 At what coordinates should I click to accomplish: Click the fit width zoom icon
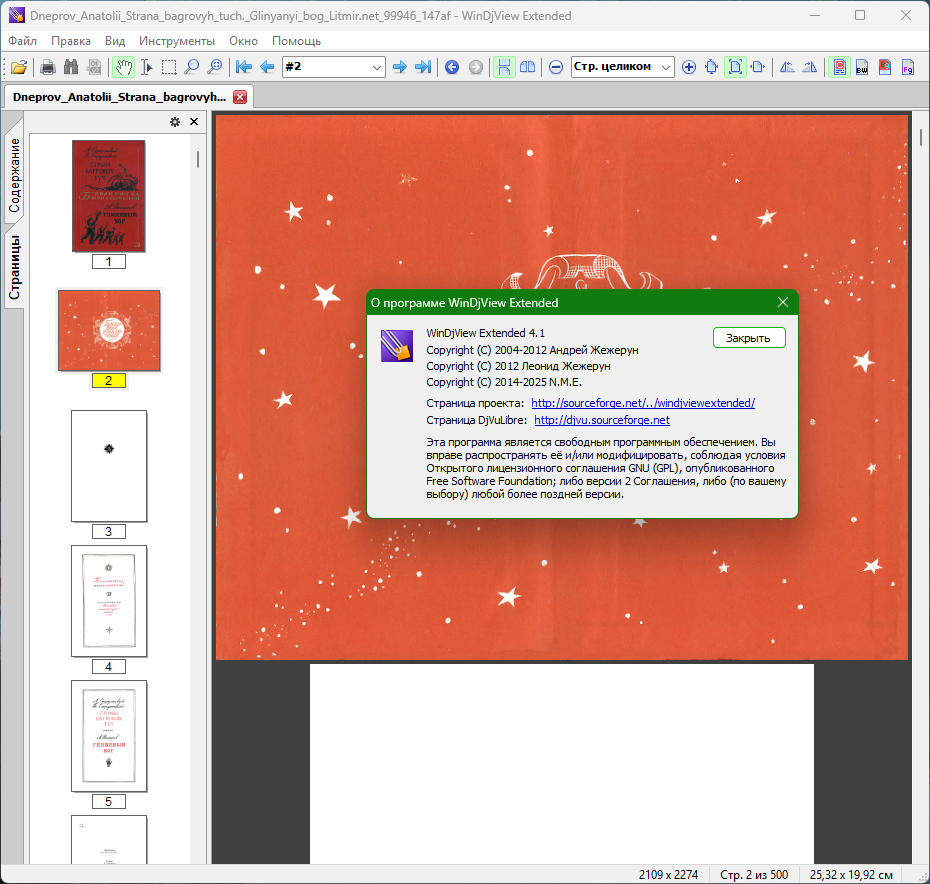[x=757, y=67]
